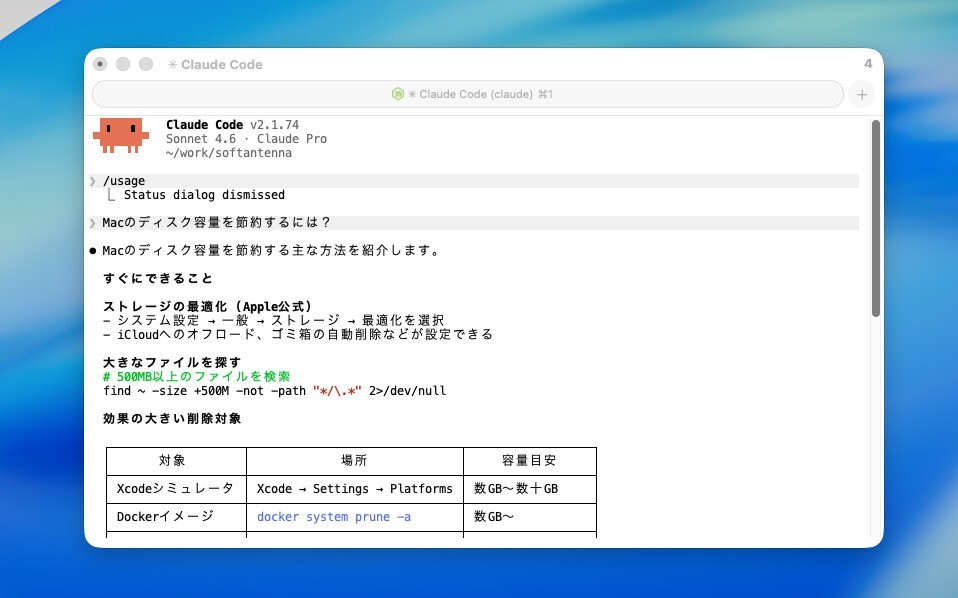This screenshot has height=598, width=958.
Task: Click the find command with -size +500M
Action: pos(275,390)
